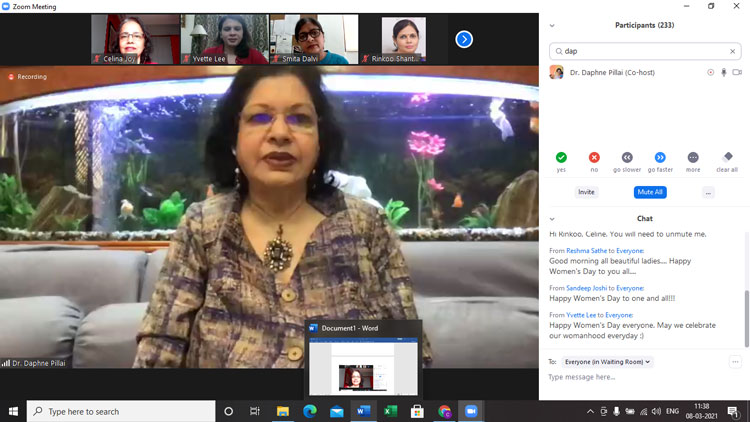Image resolution: width=750 pixels, height=422 pixels.
Task: Click the green 'yes' reaction icon
Action: [561, 157]
